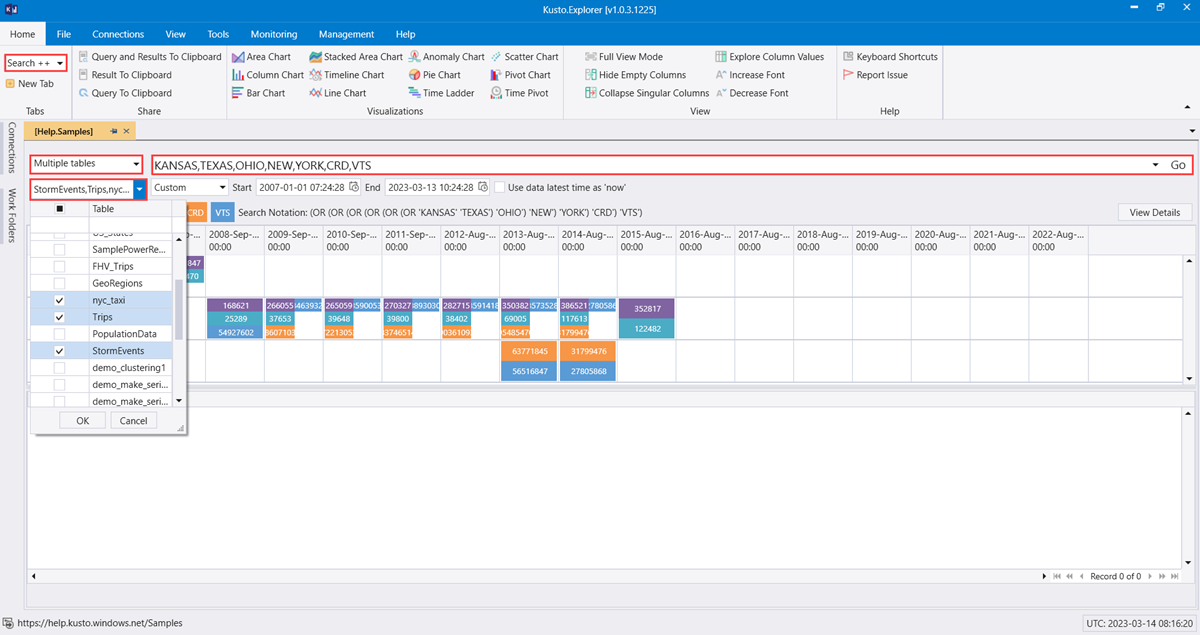Open the Time Pivot visualization
1200x635 pixels.
[523, 92]
